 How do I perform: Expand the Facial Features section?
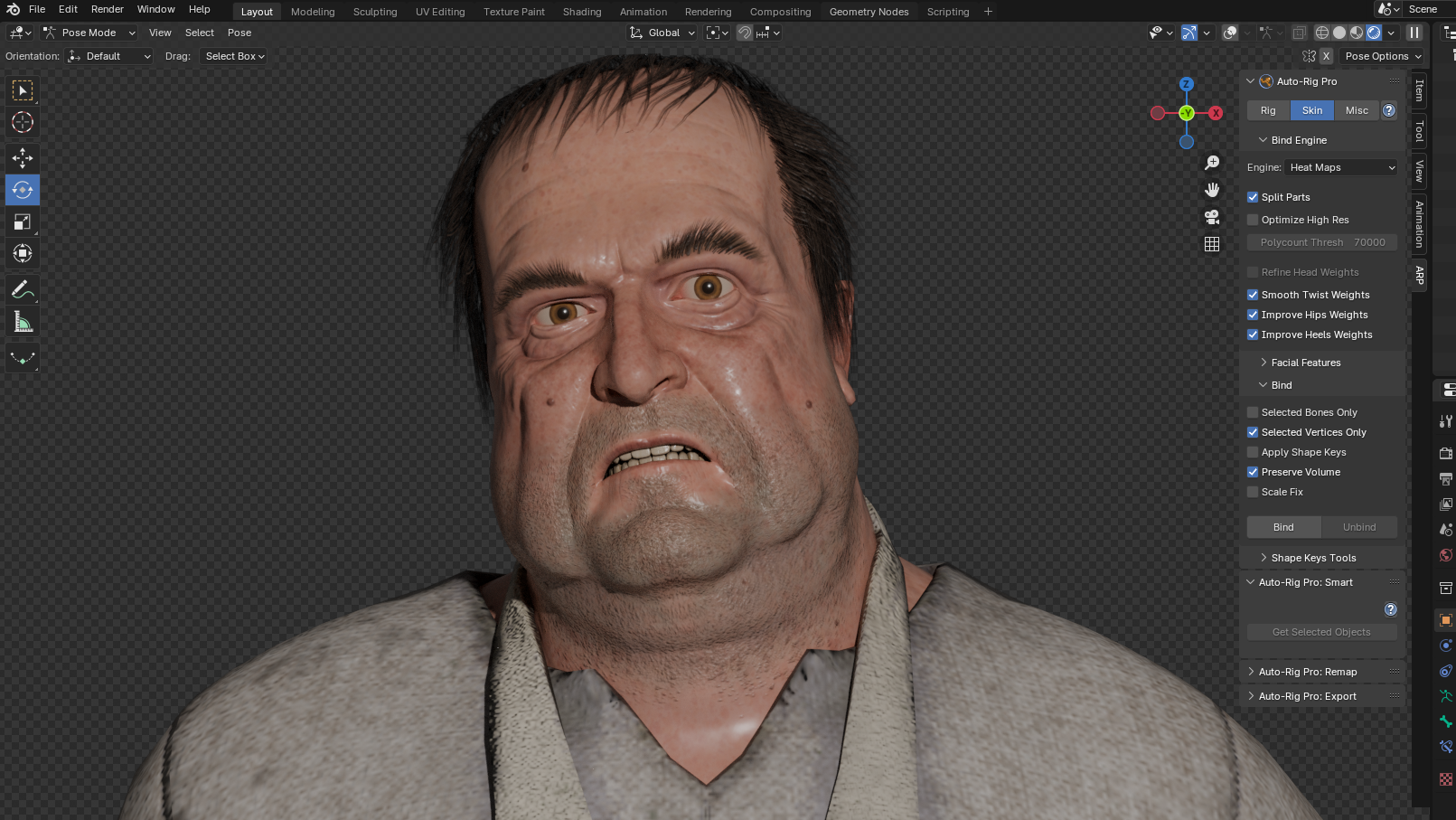(x=1305, y=363)
